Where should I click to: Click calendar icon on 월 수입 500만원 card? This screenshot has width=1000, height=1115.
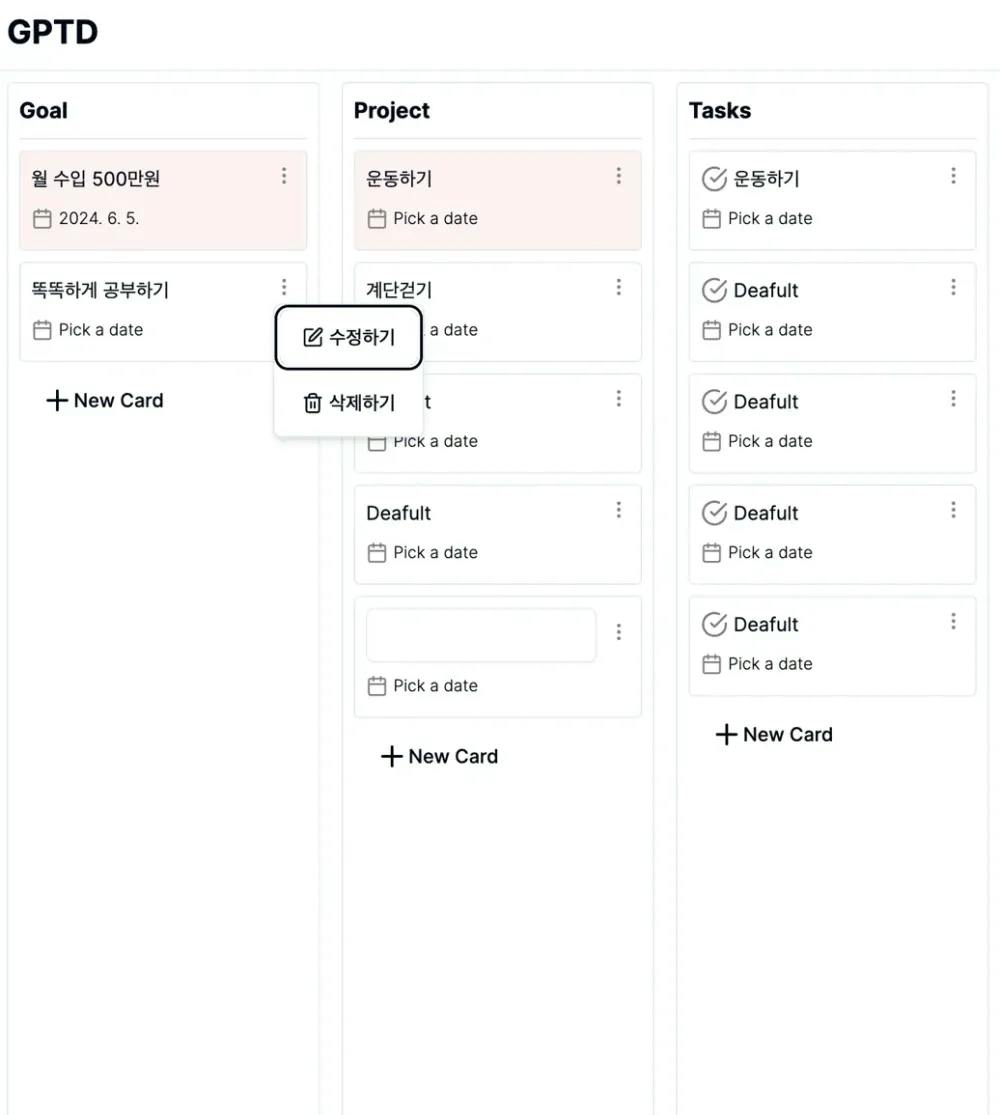click(x=42, y=219)
